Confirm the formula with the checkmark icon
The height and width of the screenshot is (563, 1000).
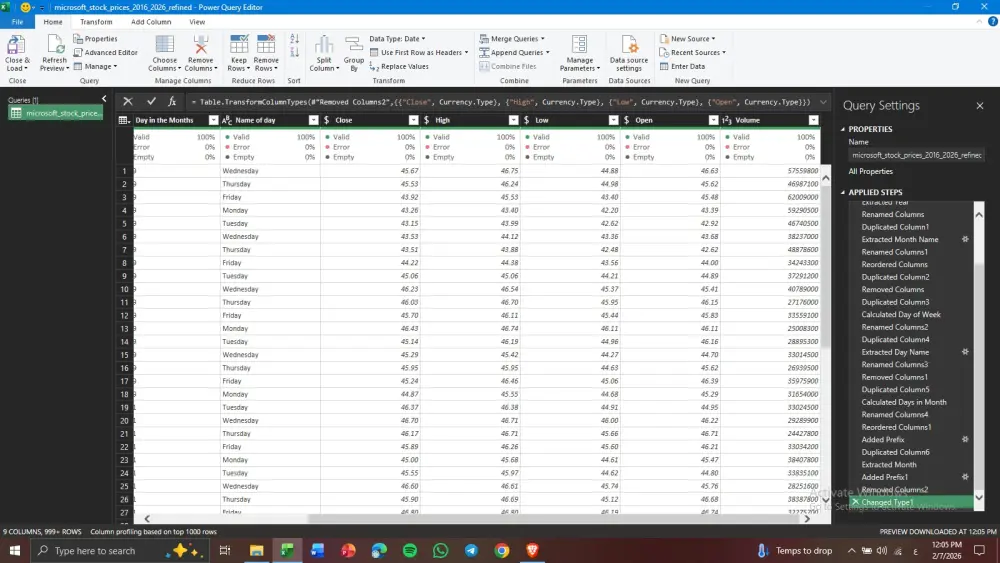click(151, 101)
